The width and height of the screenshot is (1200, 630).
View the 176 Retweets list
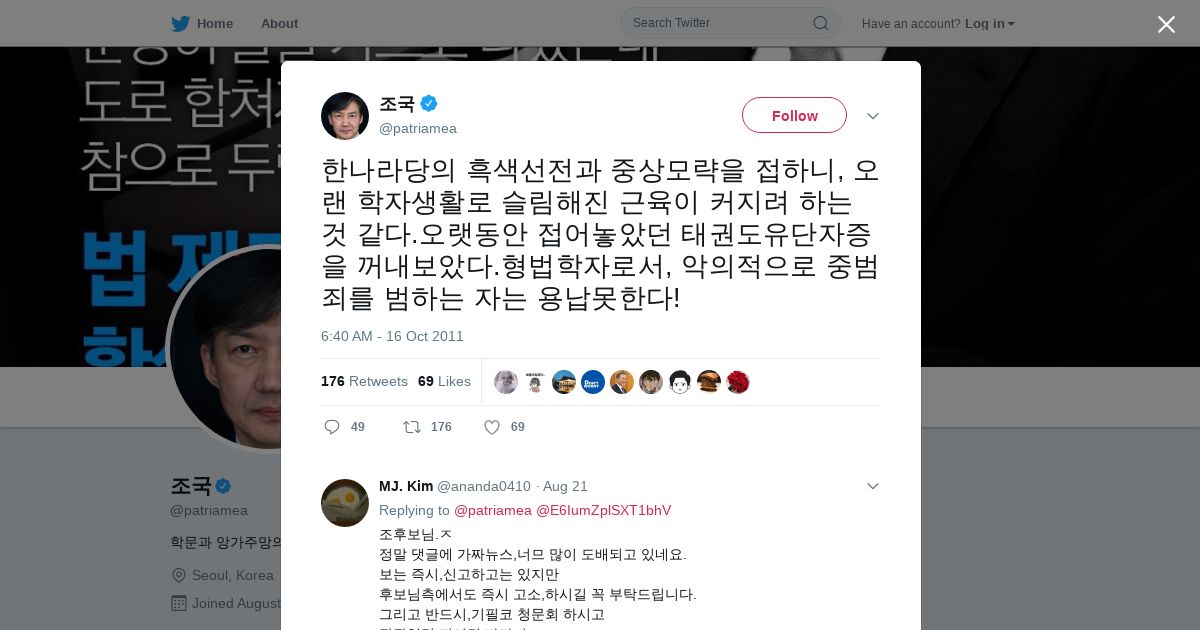click(364, 382)
